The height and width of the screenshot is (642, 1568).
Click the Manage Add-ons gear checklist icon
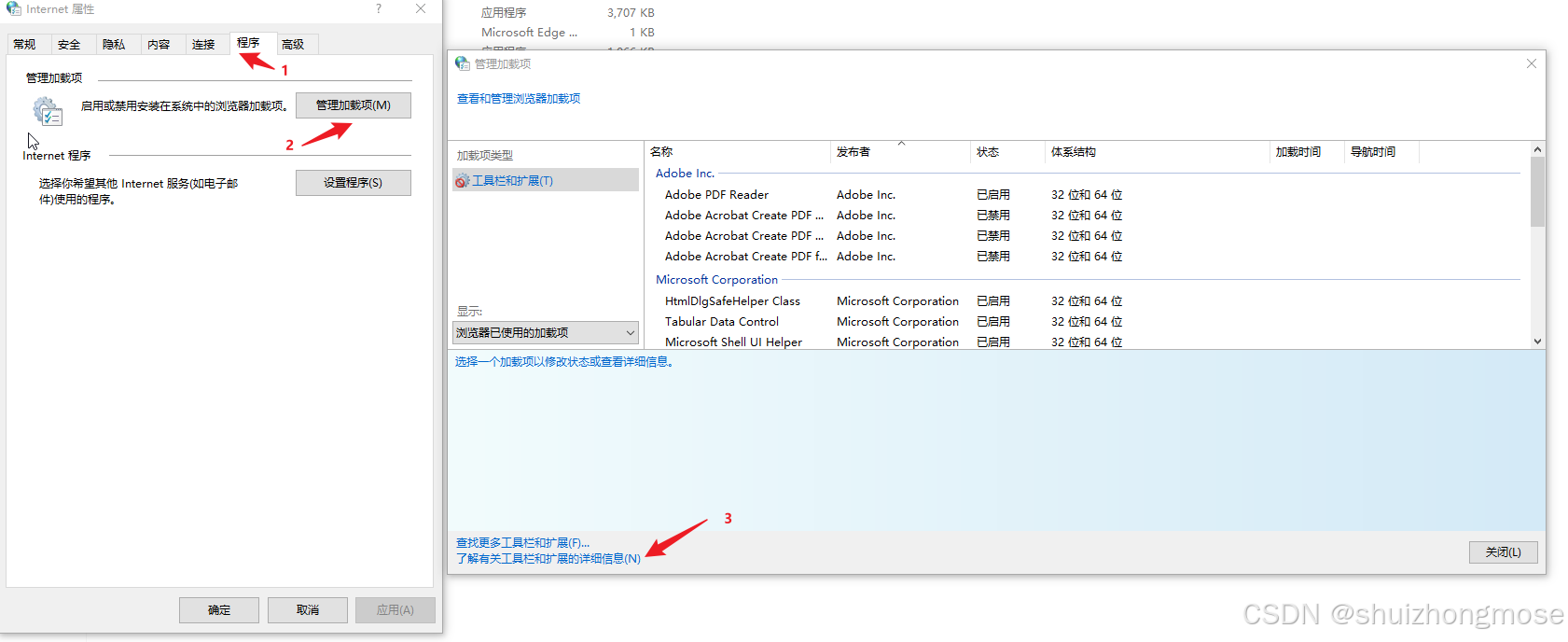click(x=48, y=111)
